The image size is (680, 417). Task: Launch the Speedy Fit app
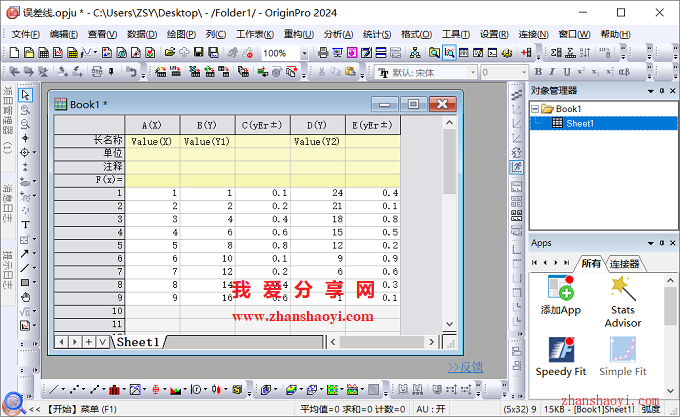coord(561,356)
